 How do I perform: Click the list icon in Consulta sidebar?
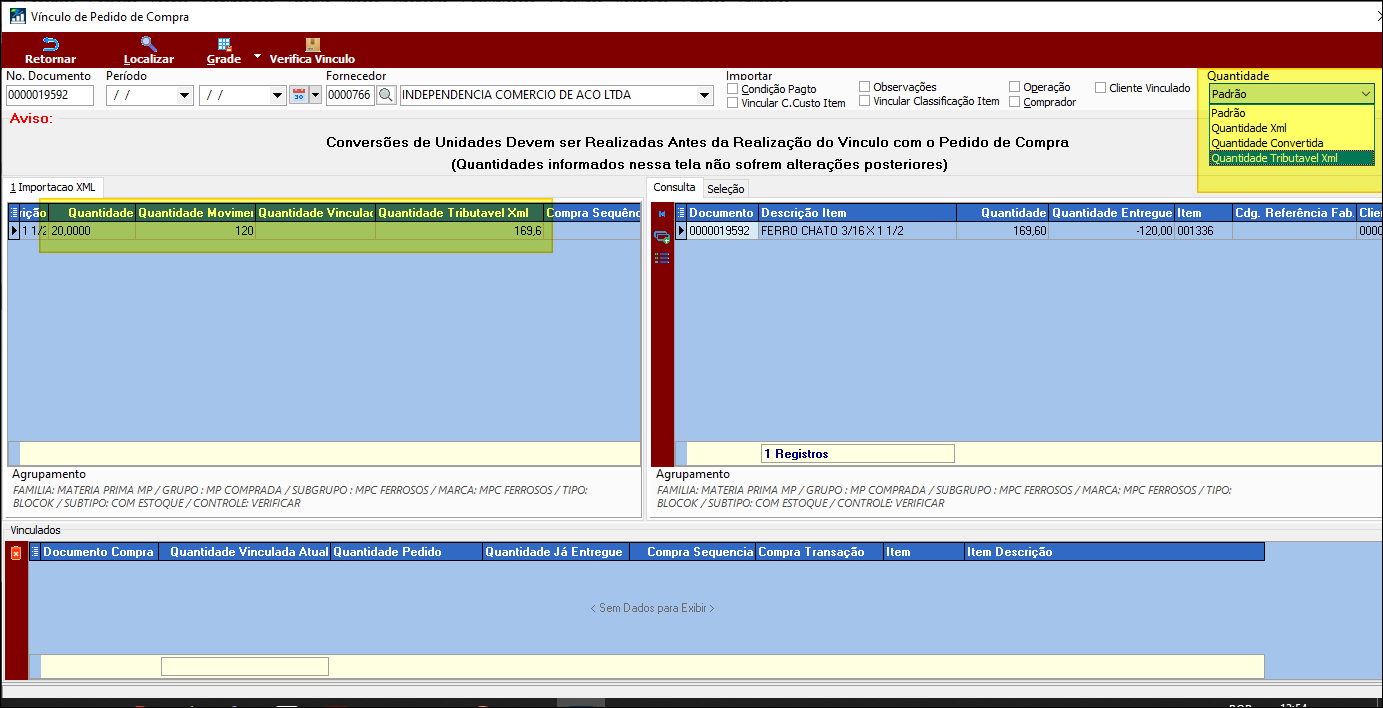coord(661,258)
